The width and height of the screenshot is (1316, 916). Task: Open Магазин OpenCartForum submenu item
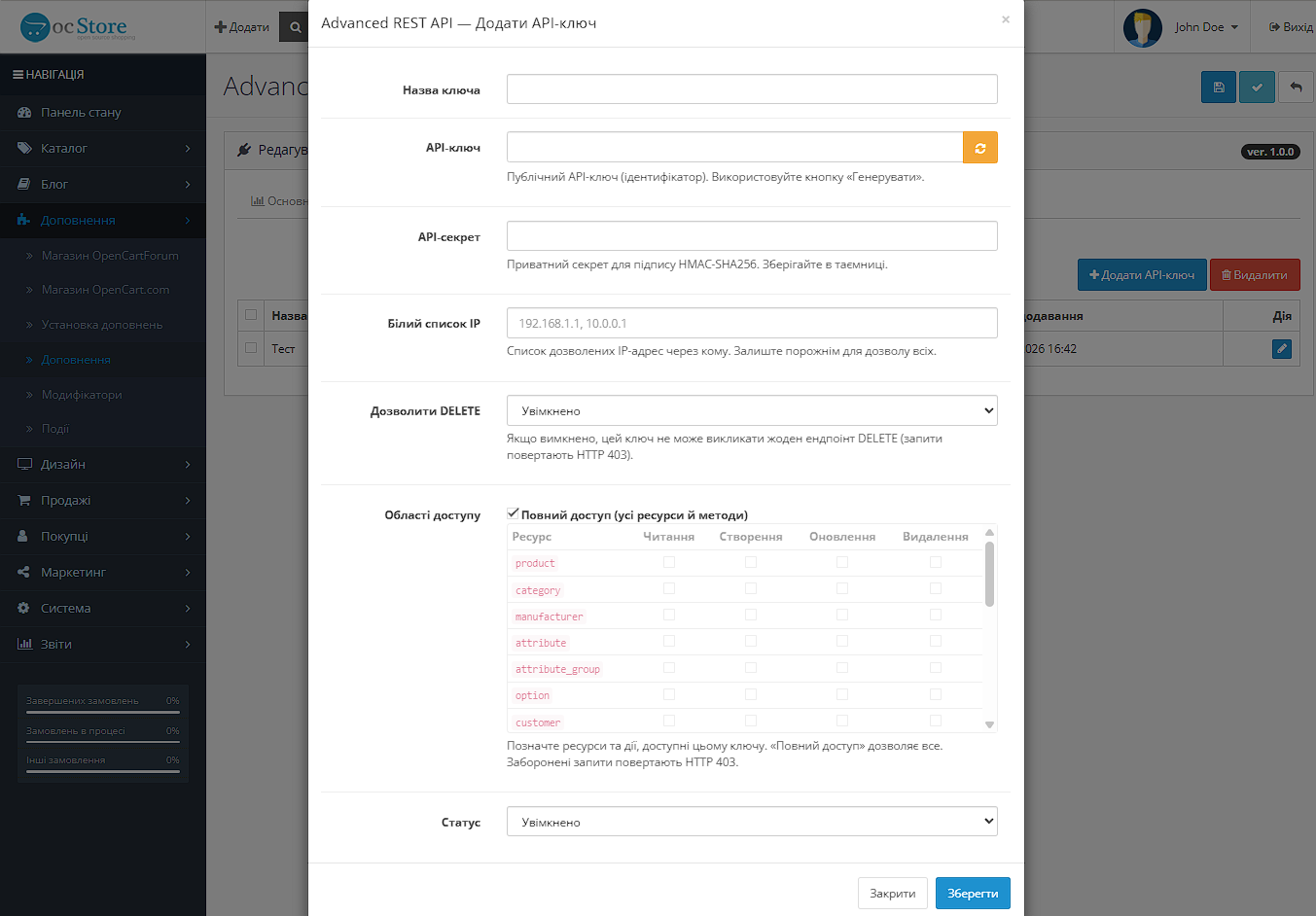(110, 256)
